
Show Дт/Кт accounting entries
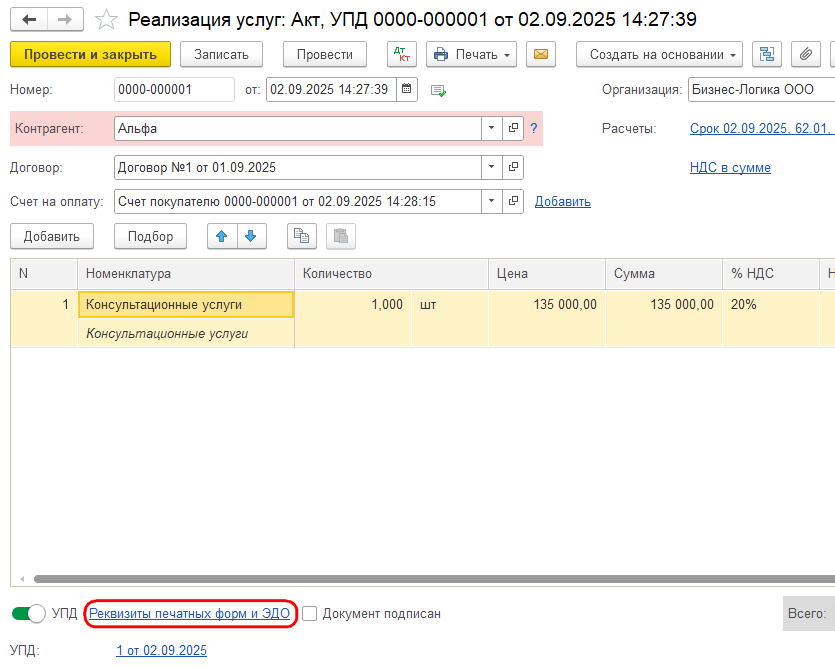(x=402, y=54)
